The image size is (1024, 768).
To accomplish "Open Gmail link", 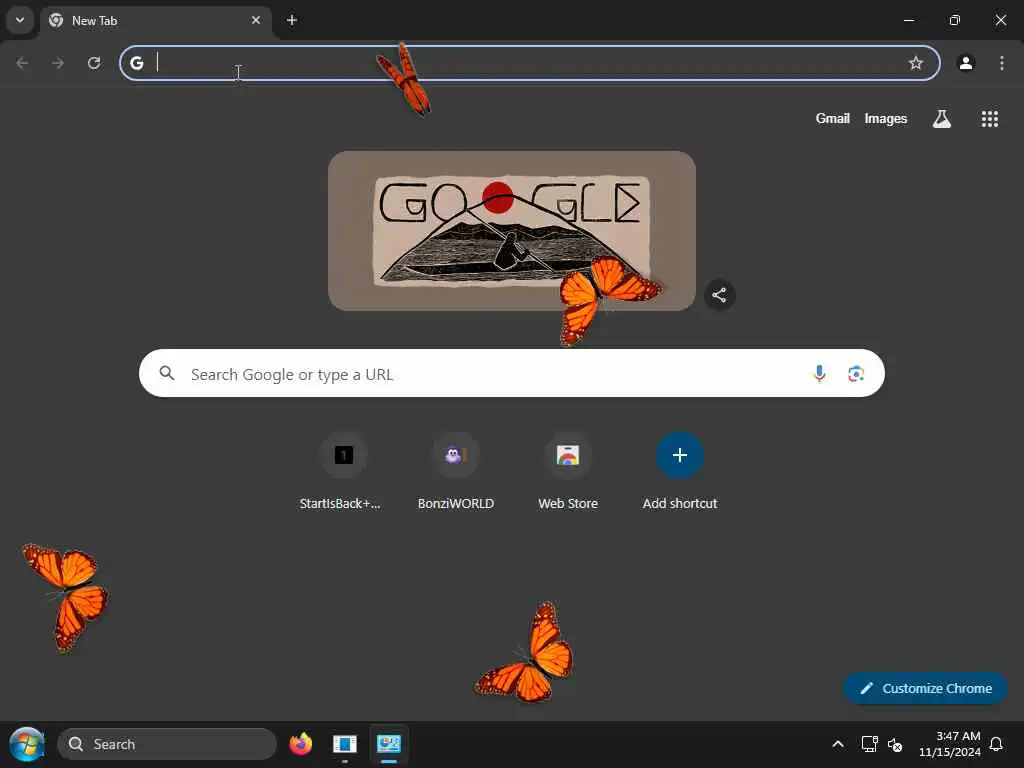I will point(833,118).
